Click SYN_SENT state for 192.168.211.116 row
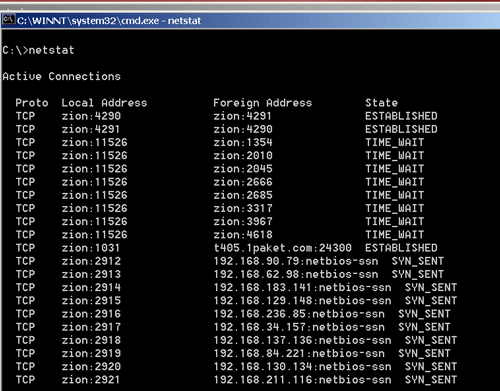Viewport: 500px width, 391px height. click(x=431, y=380)
